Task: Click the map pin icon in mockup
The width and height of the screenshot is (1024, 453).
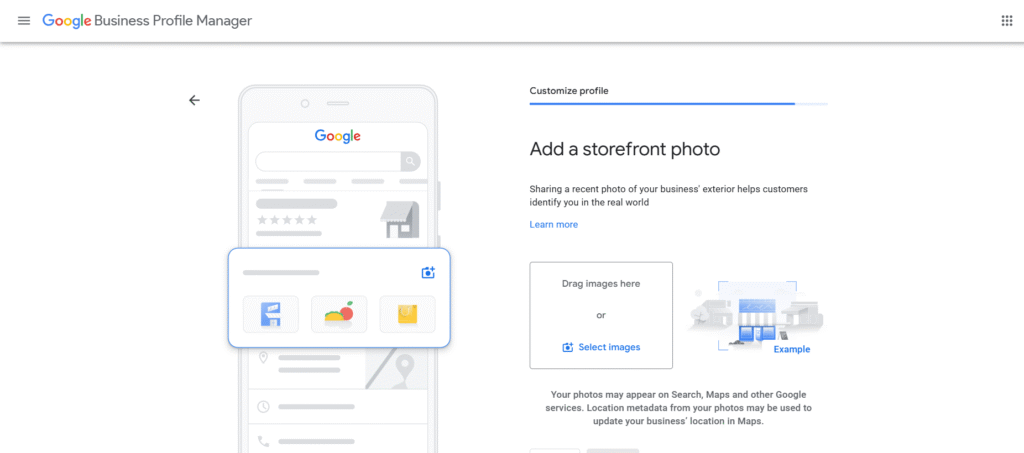Action: (264, 358)
